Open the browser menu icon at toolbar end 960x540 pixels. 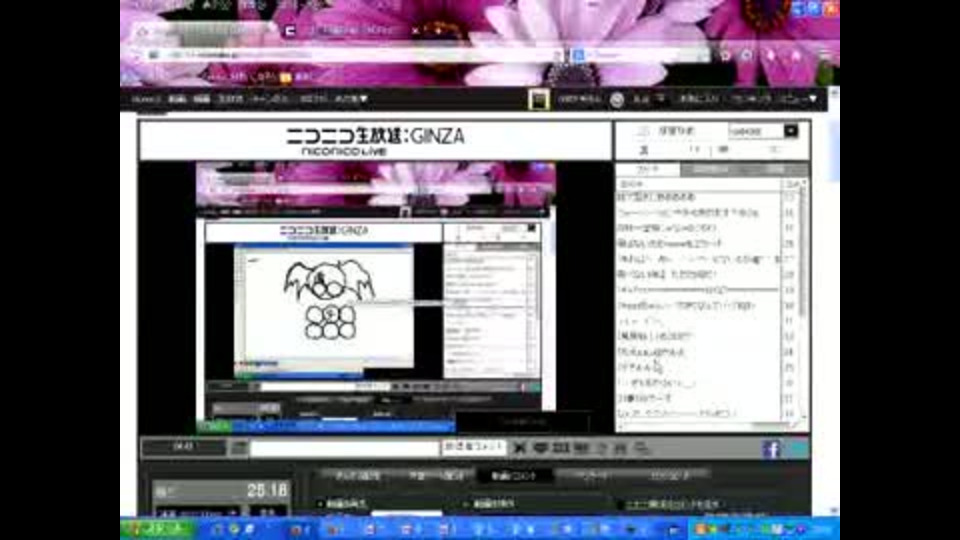(x=825, y=55)
